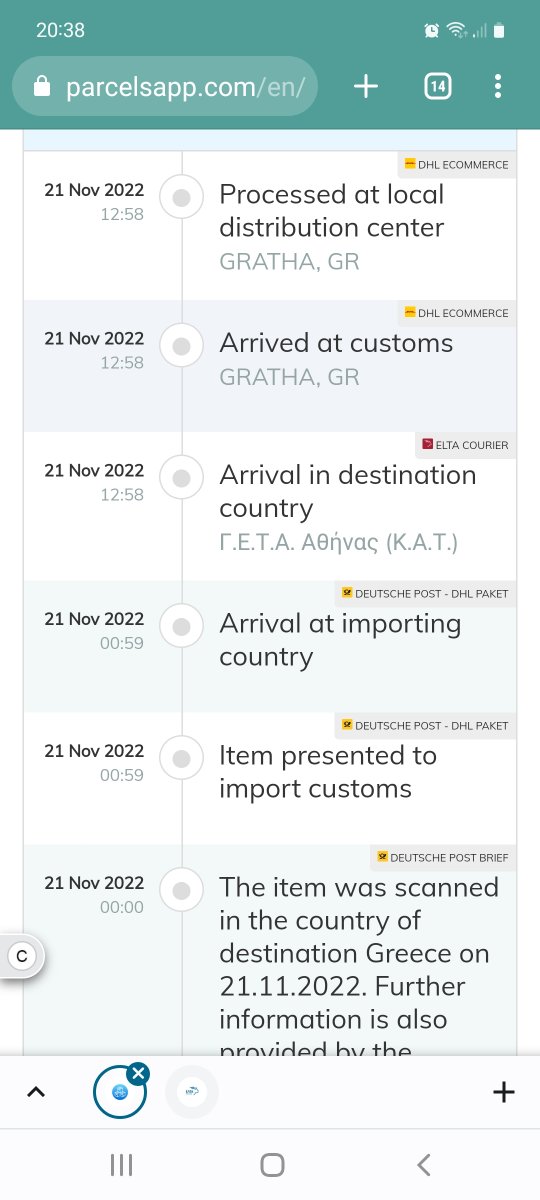Open the browser three-dot menu
Image resolution: width=540 pixels, height=1200 pixels.
click(498, 87)
